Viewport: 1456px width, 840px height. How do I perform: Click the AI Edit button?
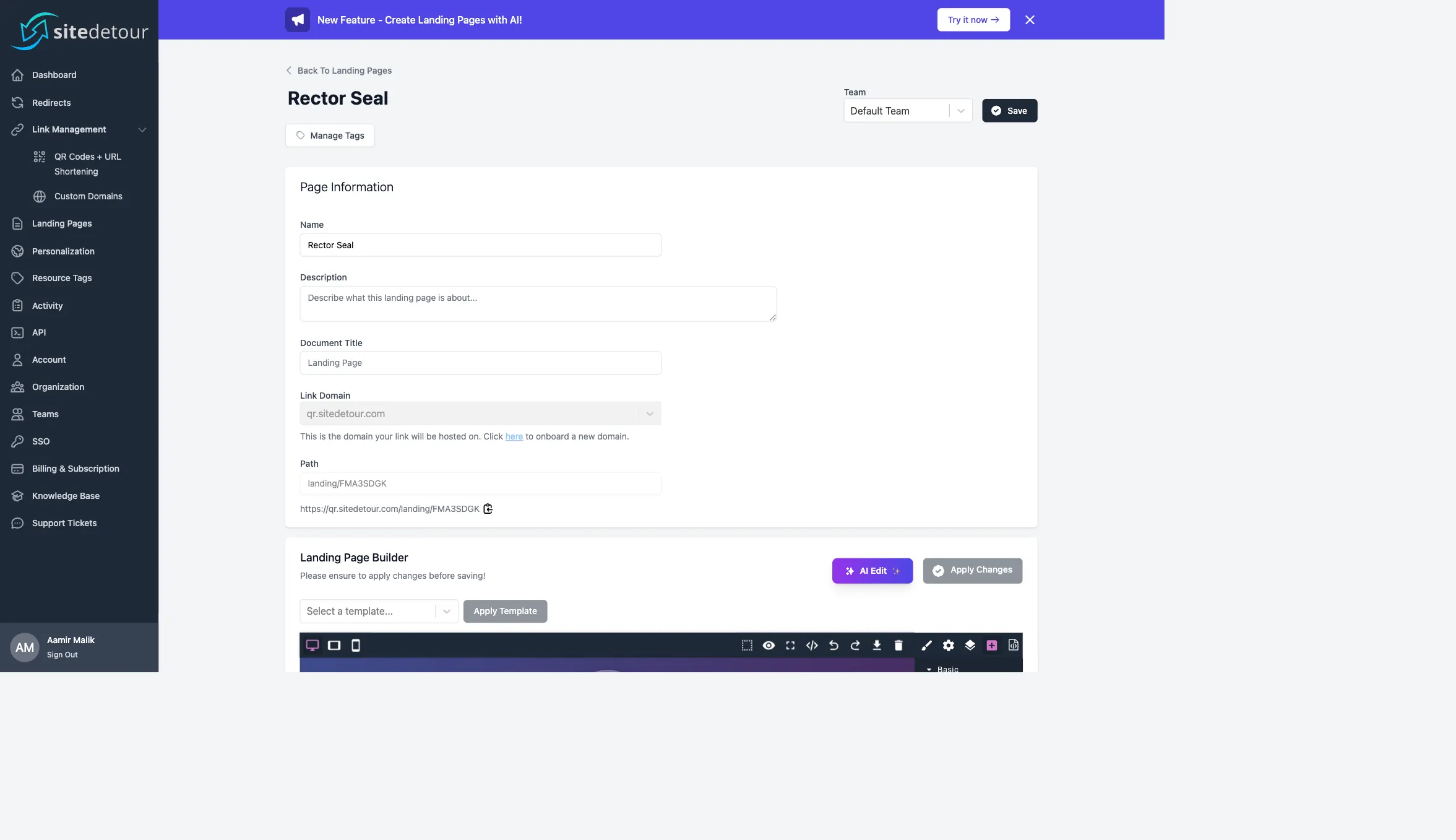tap(872, 571)
